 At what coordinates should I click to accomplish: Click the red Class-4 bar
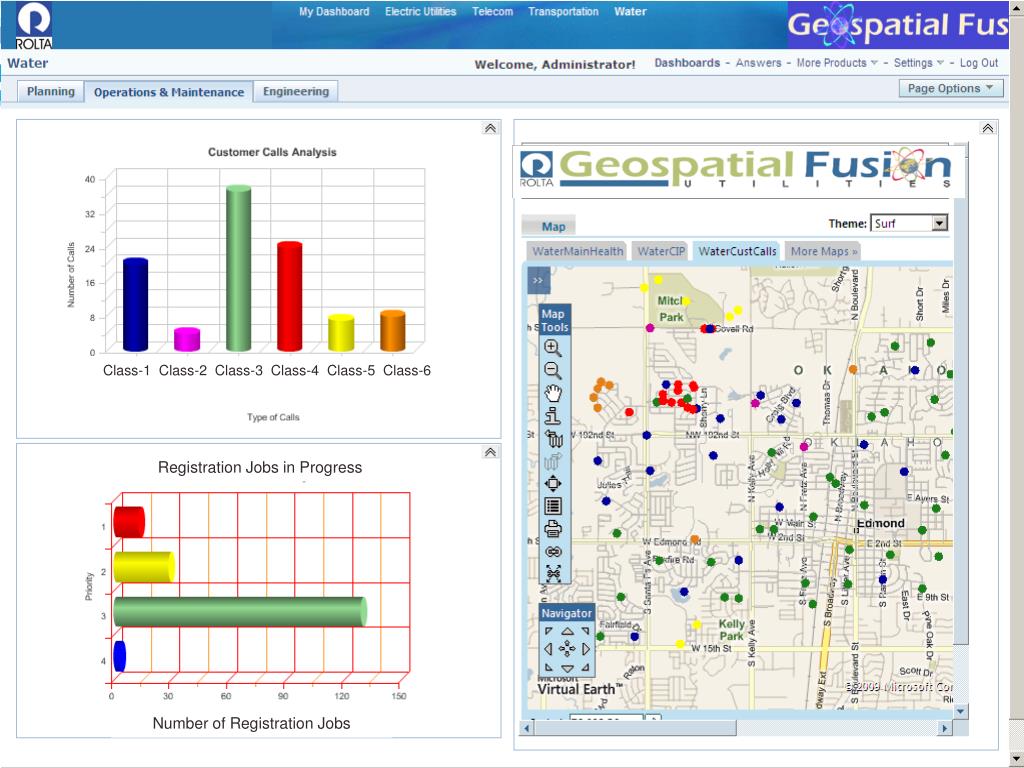pyautogui.click(x=290, y=296)
